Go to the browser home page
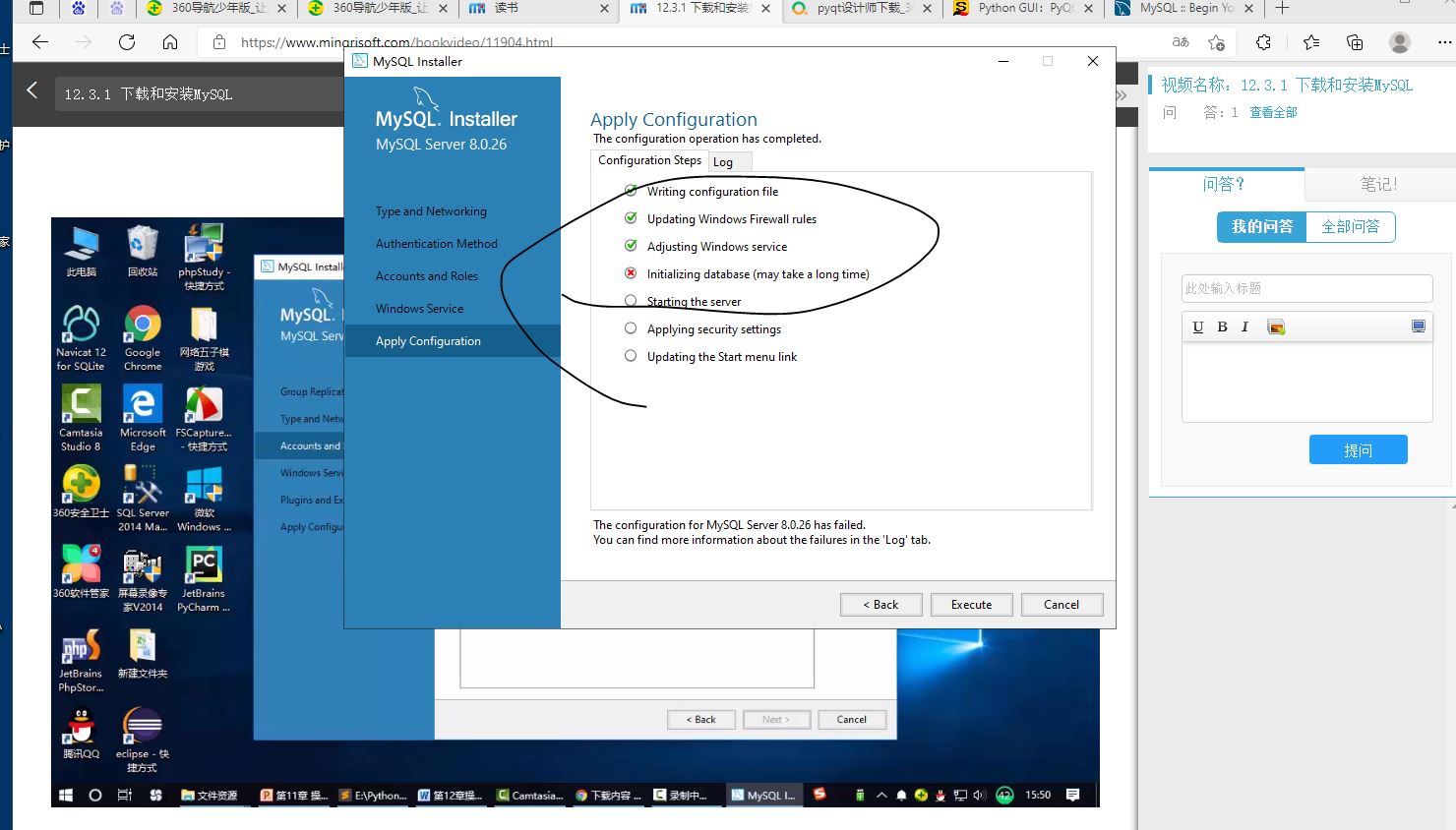 [x=170, y=42]
